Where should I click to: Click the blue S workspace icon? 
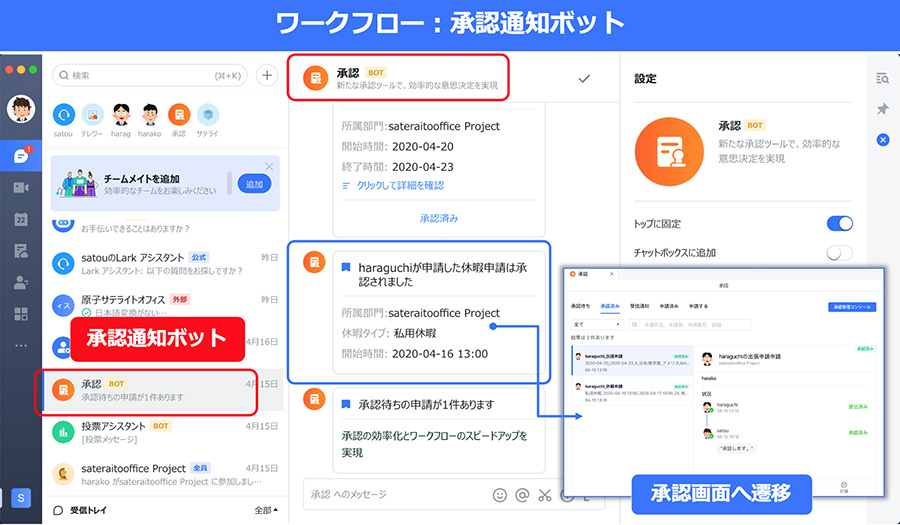[x=21, y=498]
